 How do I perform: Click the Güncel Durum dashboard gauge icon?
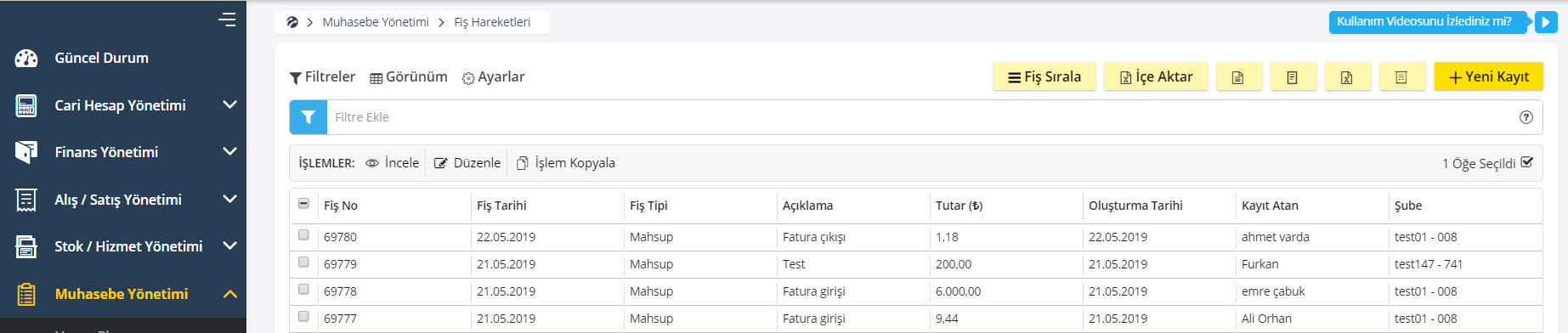click(26, 58)
